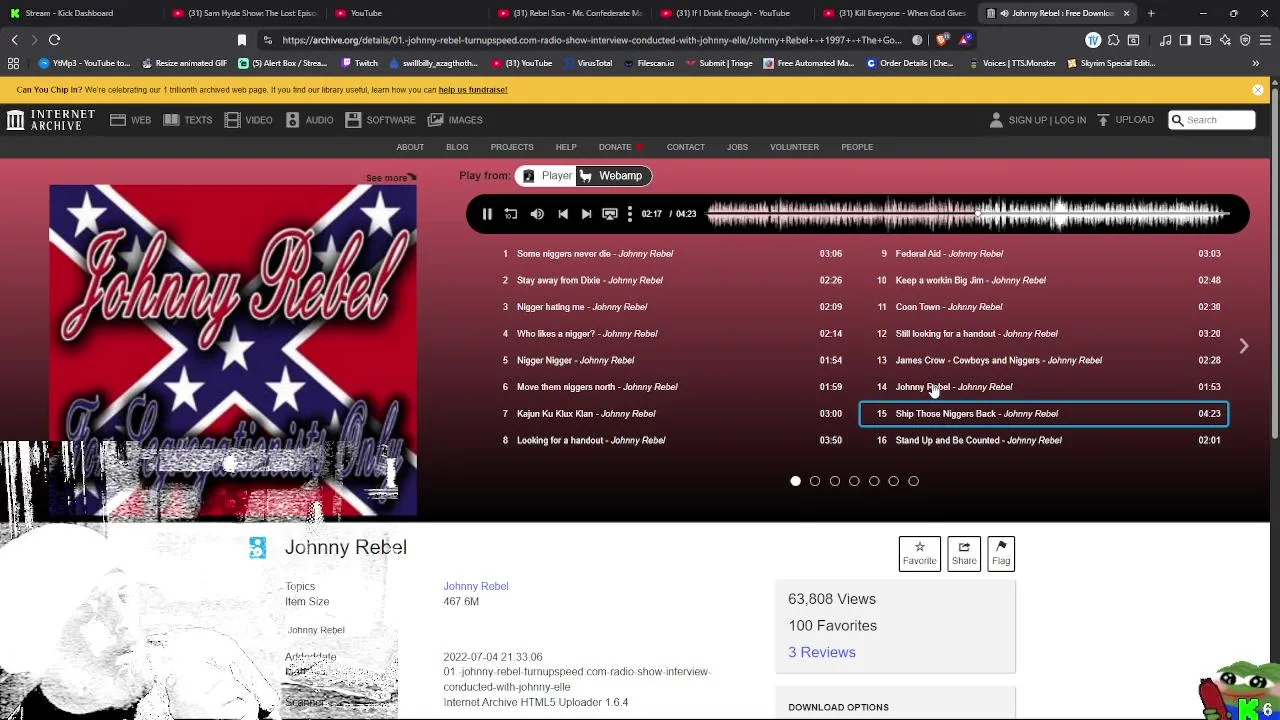Open the TEXTS media section

point(187,120)
